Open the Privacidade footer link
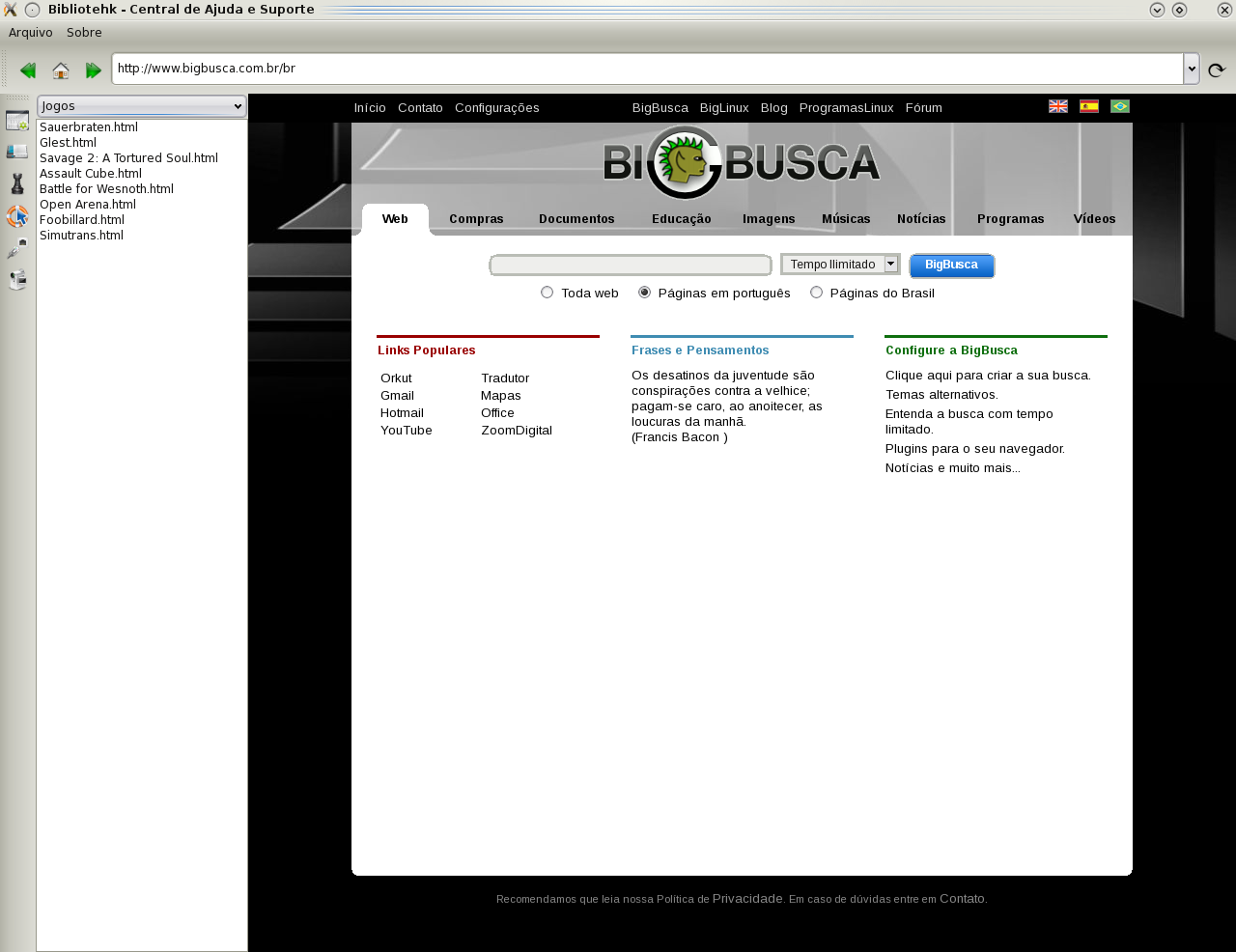This screenshot has height=952, width=1236. pyautogui.click(x=747, y=899)
